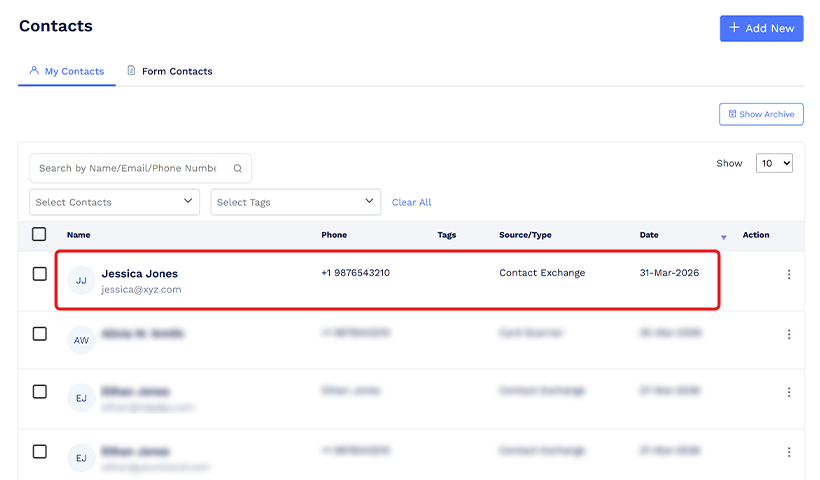Open the Form Contacts tab
This screenshot has height=480, width=820.
tap(170, 71)
